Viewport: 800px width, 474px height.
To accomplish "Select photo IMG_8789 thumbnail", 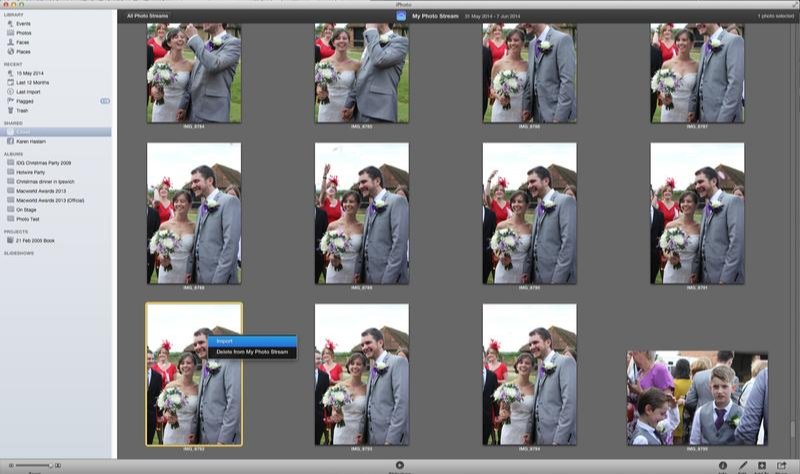I will pos(362,213).
